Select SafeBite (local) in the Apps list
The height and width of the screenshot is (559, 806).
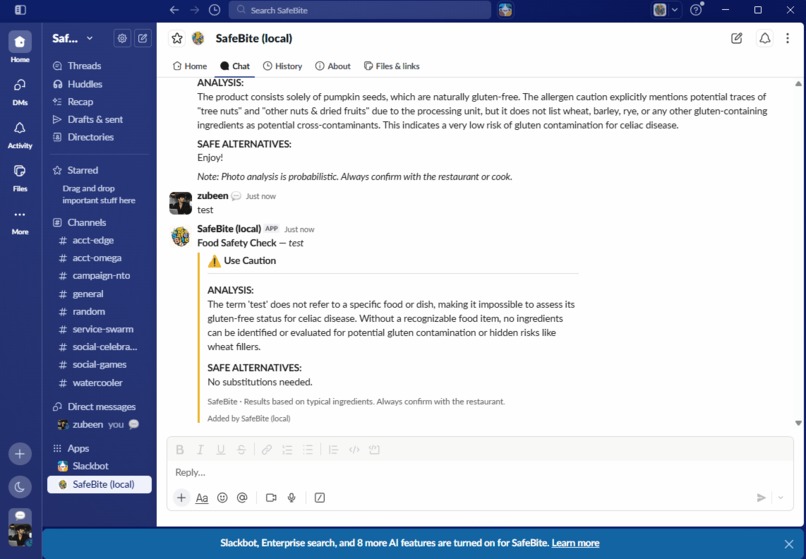pos(100,484)
